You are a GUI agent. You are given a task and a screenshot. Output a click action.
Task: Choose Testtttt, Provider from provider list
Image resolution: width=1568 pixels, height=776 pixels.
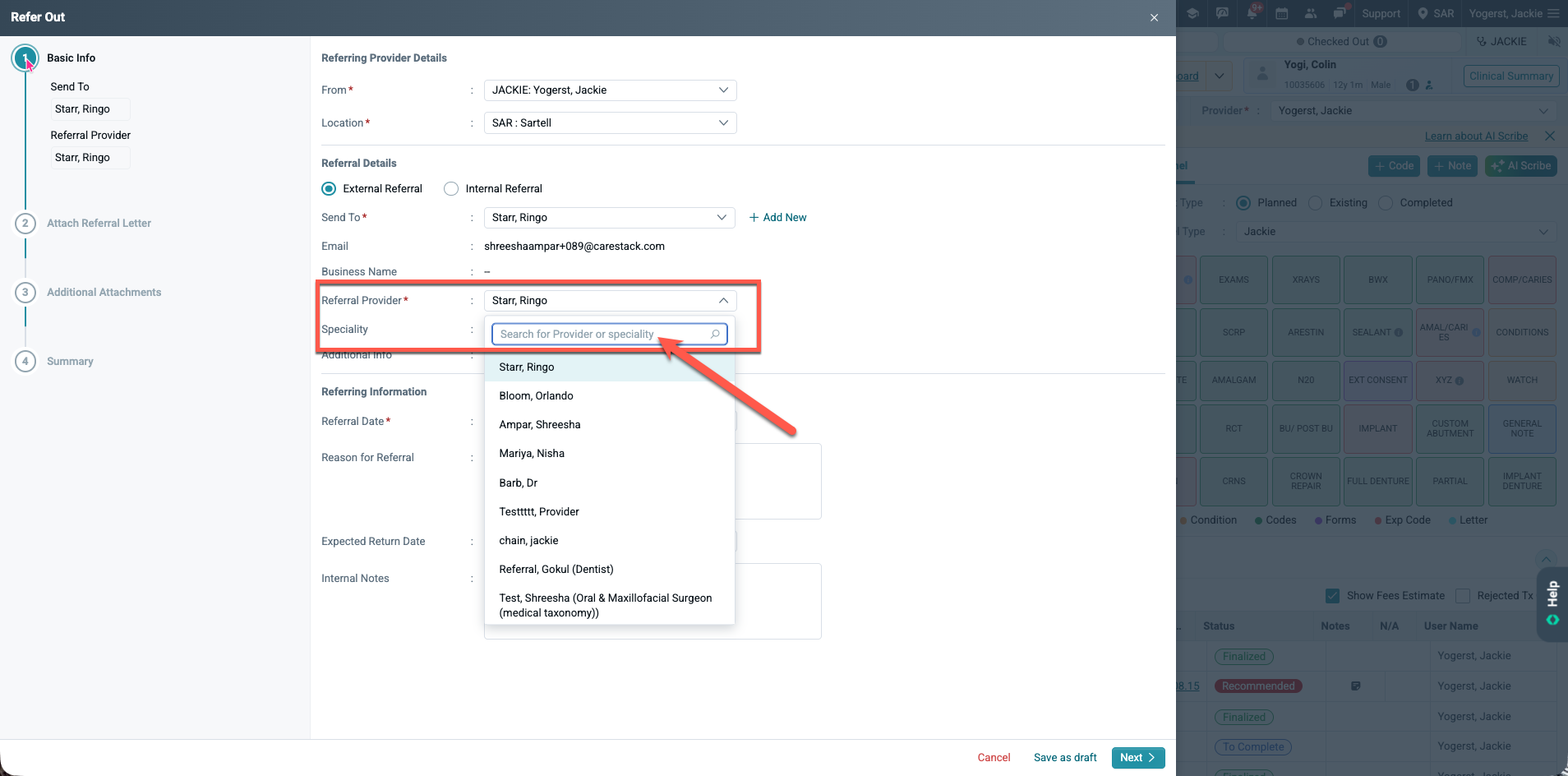(x=609, y=511)
